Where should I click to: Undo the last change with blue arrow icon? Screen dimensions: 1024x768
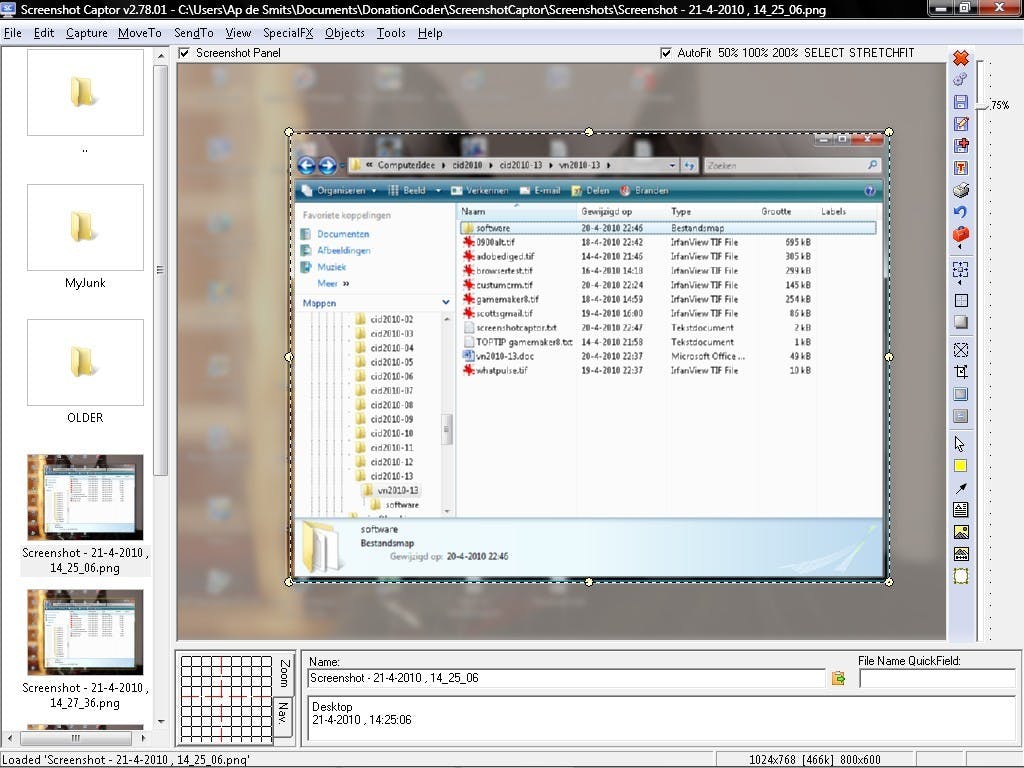[x=961, y=212]
